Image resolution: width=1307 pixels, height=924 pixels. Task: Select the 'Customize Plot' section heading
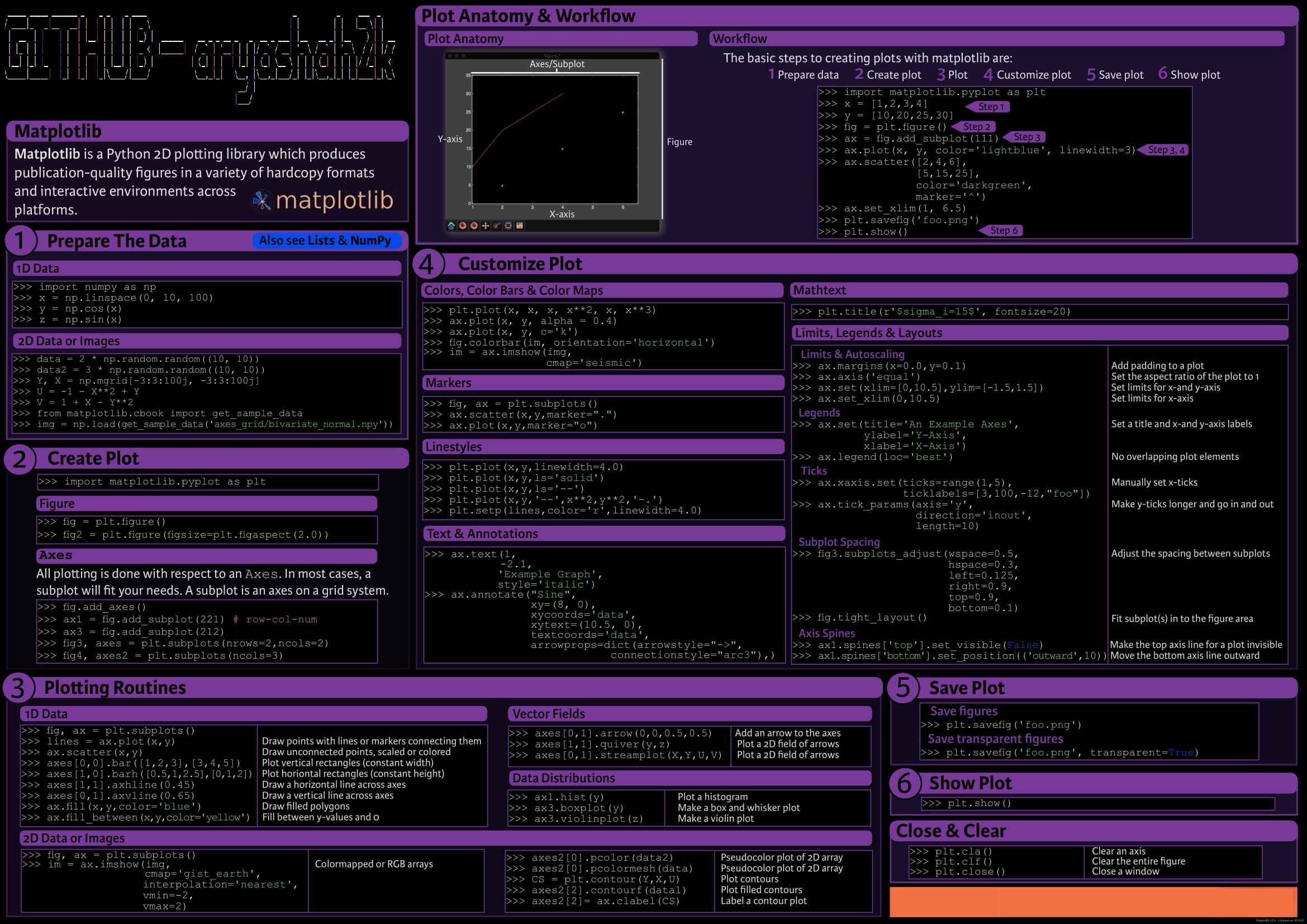tap(520, 264)
